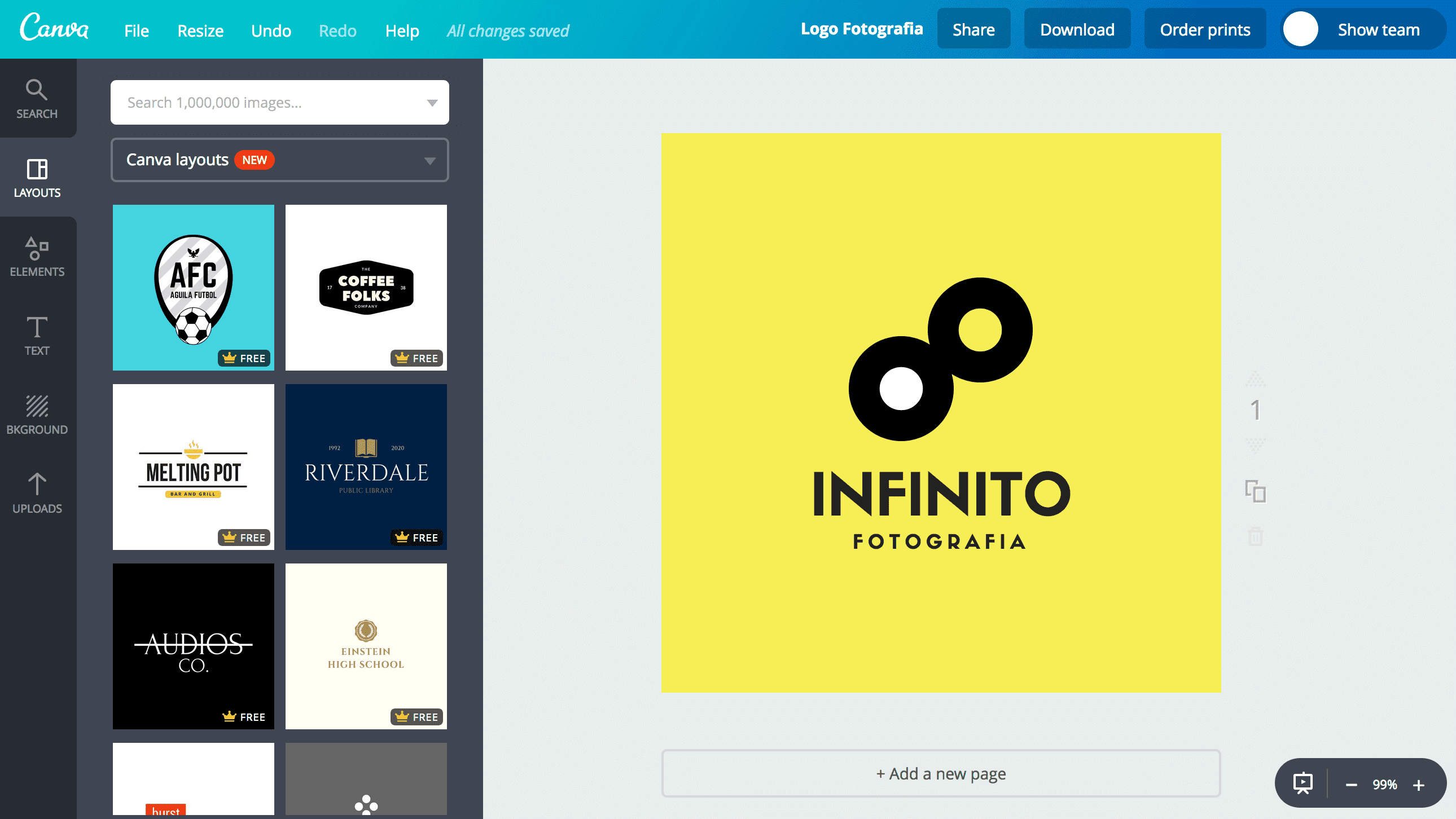
Task: Open the Elements panel
Action: (37, 257)
